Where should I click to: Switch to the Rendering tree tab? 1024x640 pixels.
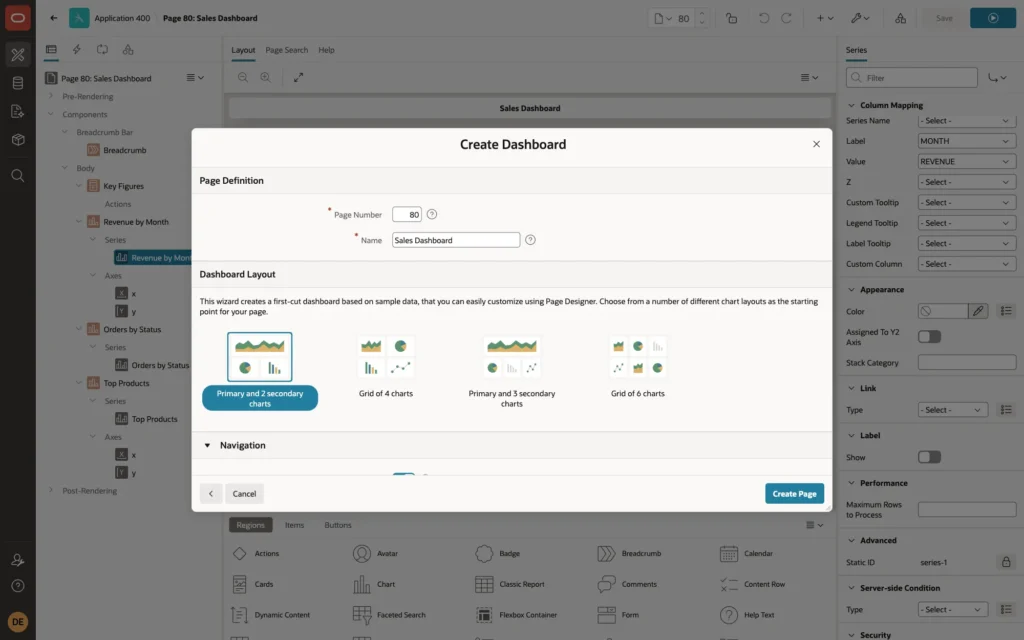pos(51,50)
